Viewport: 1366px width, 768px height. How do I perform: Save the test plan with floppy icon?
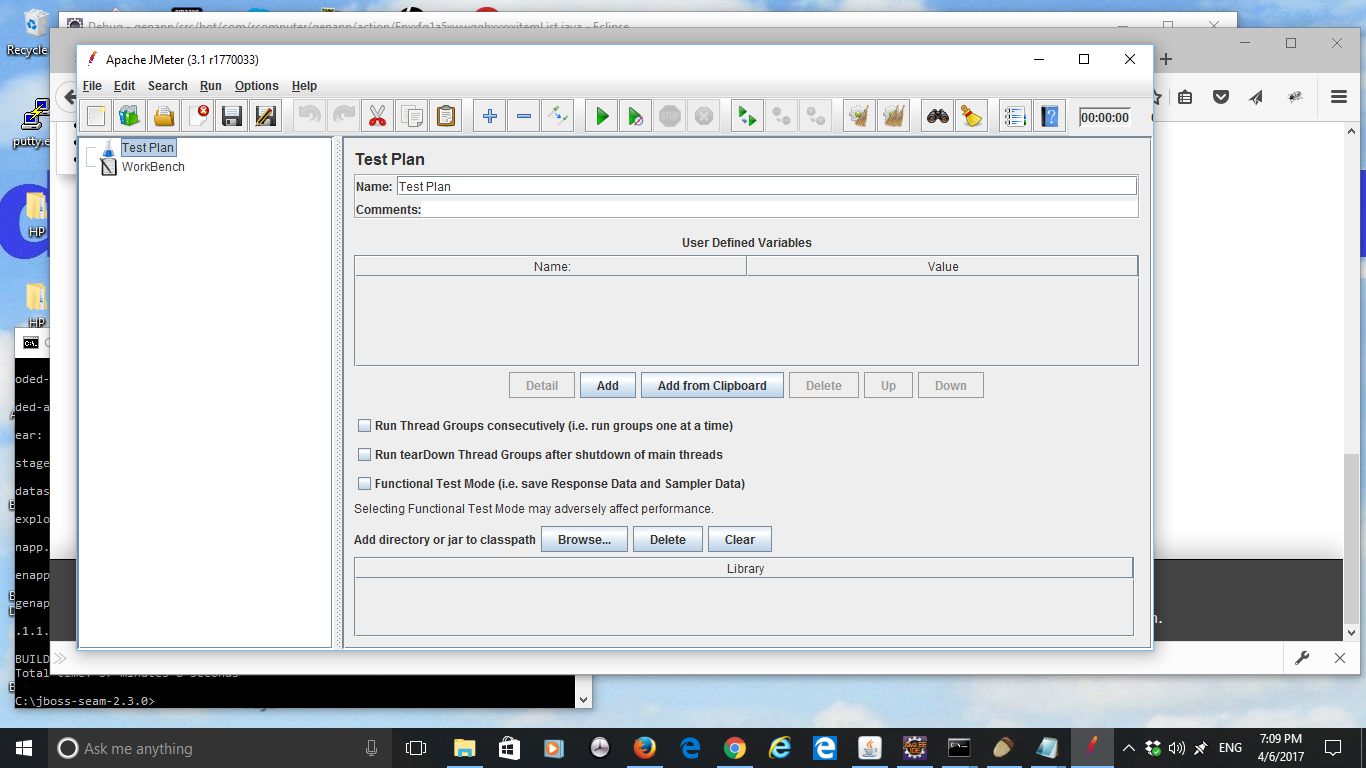tap(232, 116)
